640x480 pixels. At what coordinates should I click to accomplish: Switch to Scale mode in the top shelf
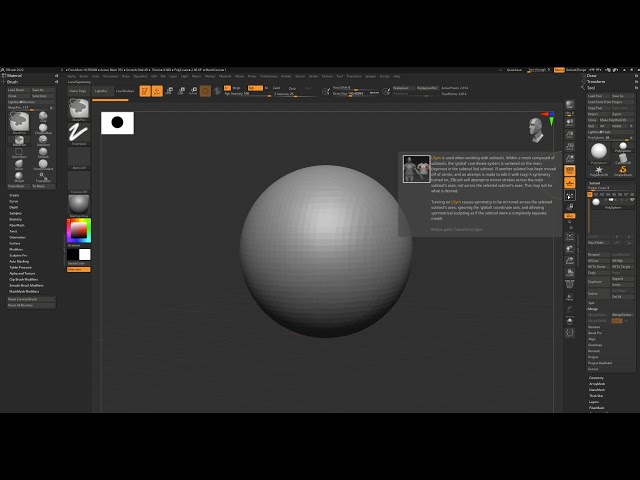click(181, 91)
